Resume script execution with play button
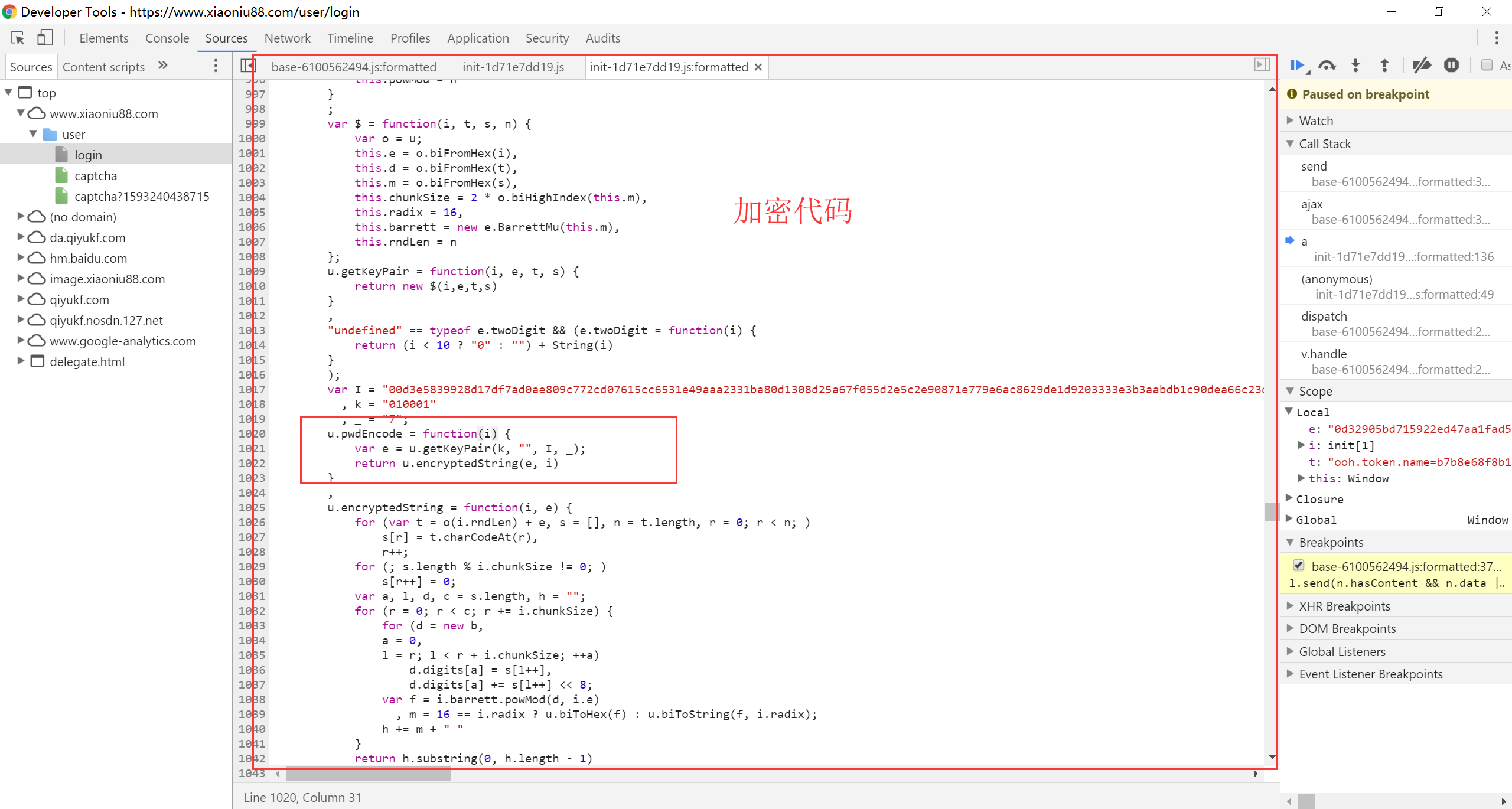The image size is (1512, 809). 1297,66
